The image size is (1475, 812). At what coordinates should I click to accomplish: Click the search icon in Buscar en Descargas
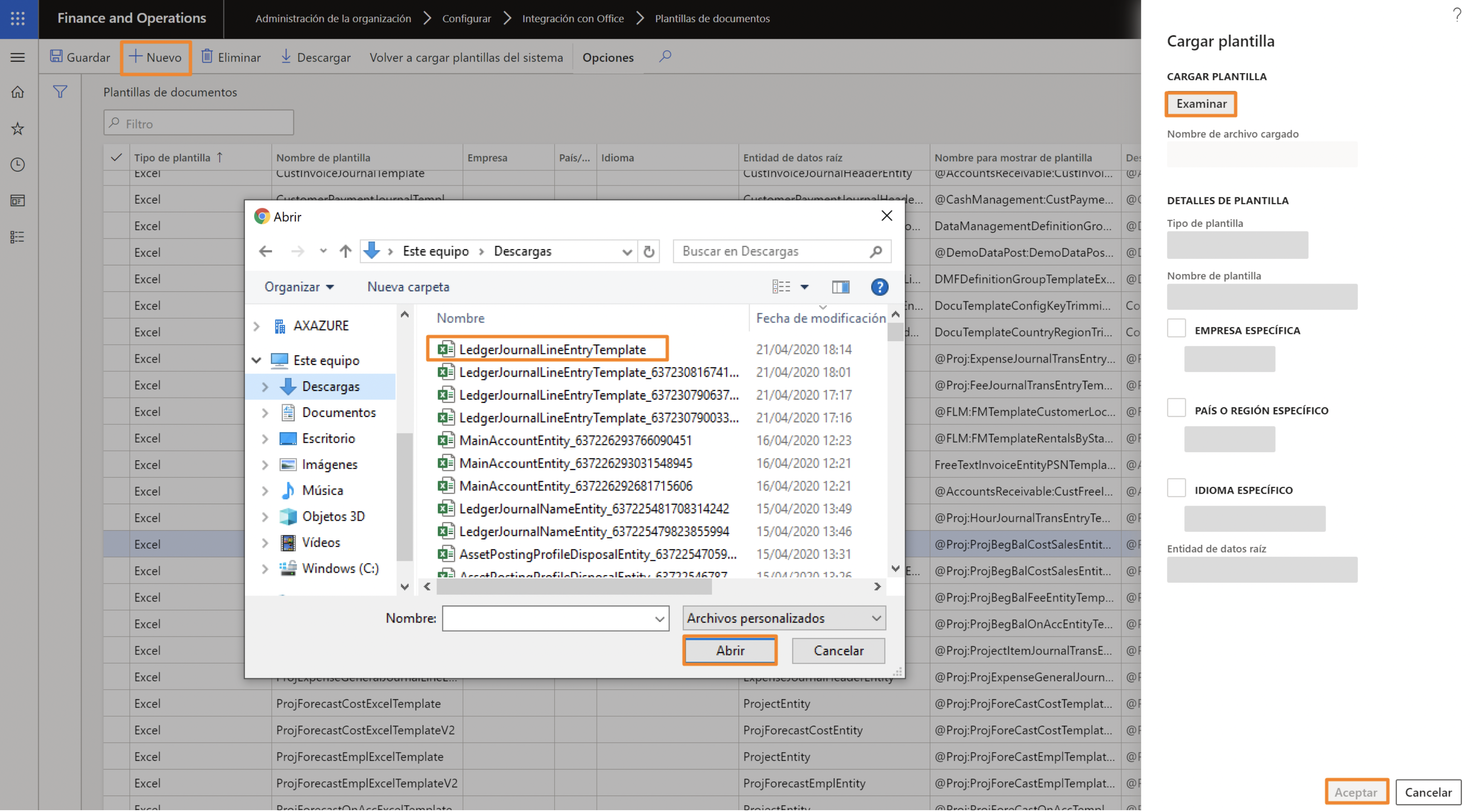click(x=875, y=251)
